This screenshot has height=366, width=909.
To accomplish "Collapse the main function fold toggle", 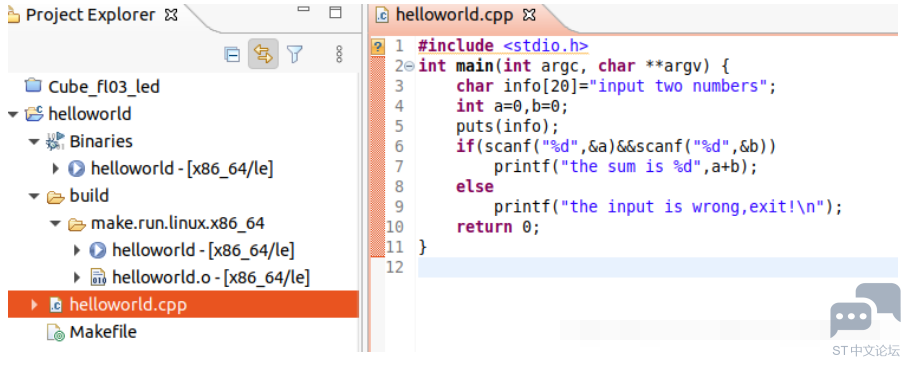I will pos(409,67).
